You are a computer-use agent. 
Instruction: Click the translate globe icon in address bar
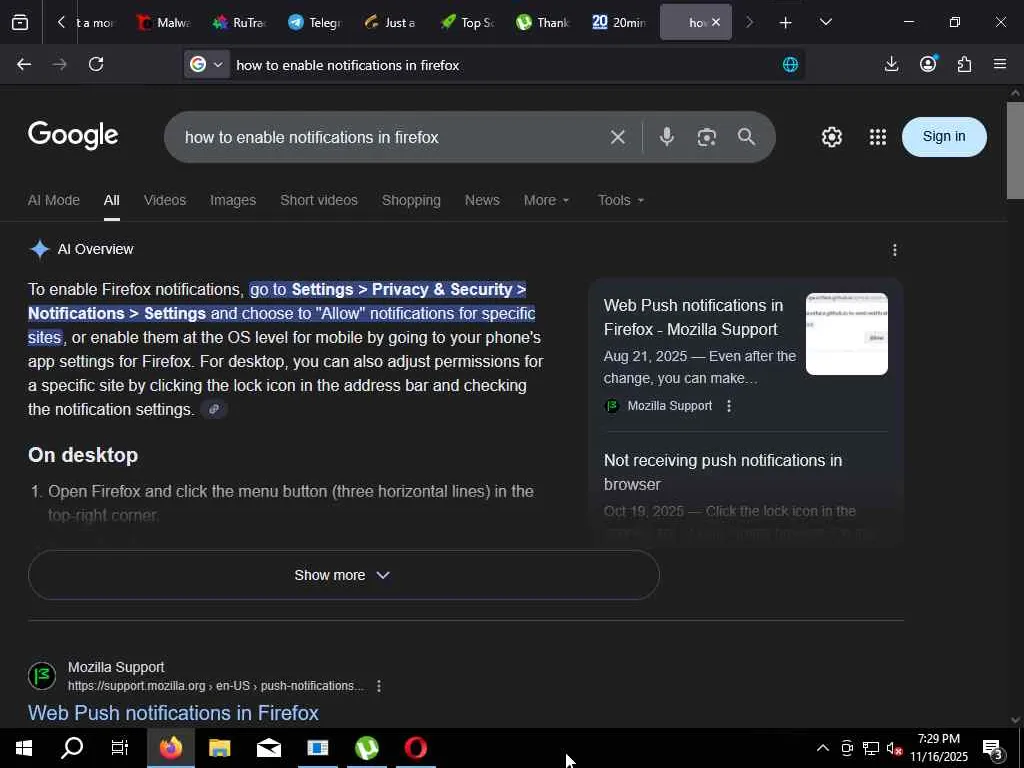(790, 64)
